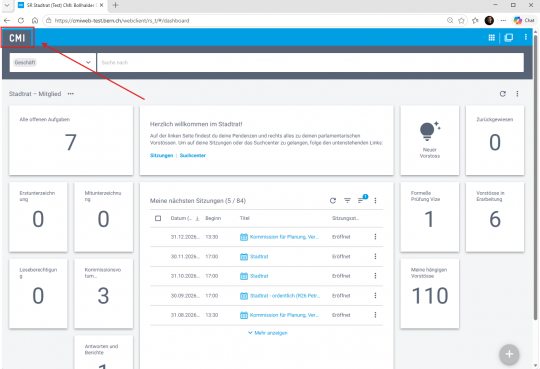The height and width of the screenshot is (369, 540).
Task: Open the ellipsis menu beside Stadtrat – Mitglied
Action: 71,94
